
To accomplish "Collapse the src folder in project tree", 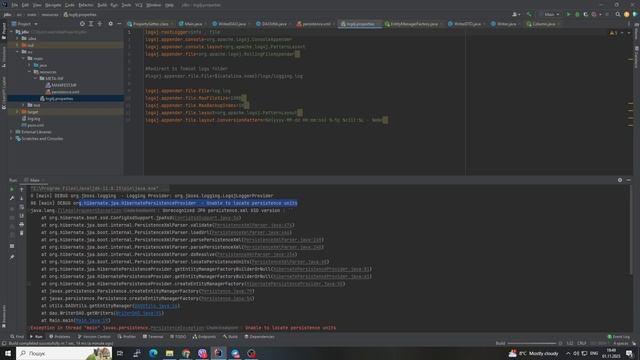I will pos(18,52).
